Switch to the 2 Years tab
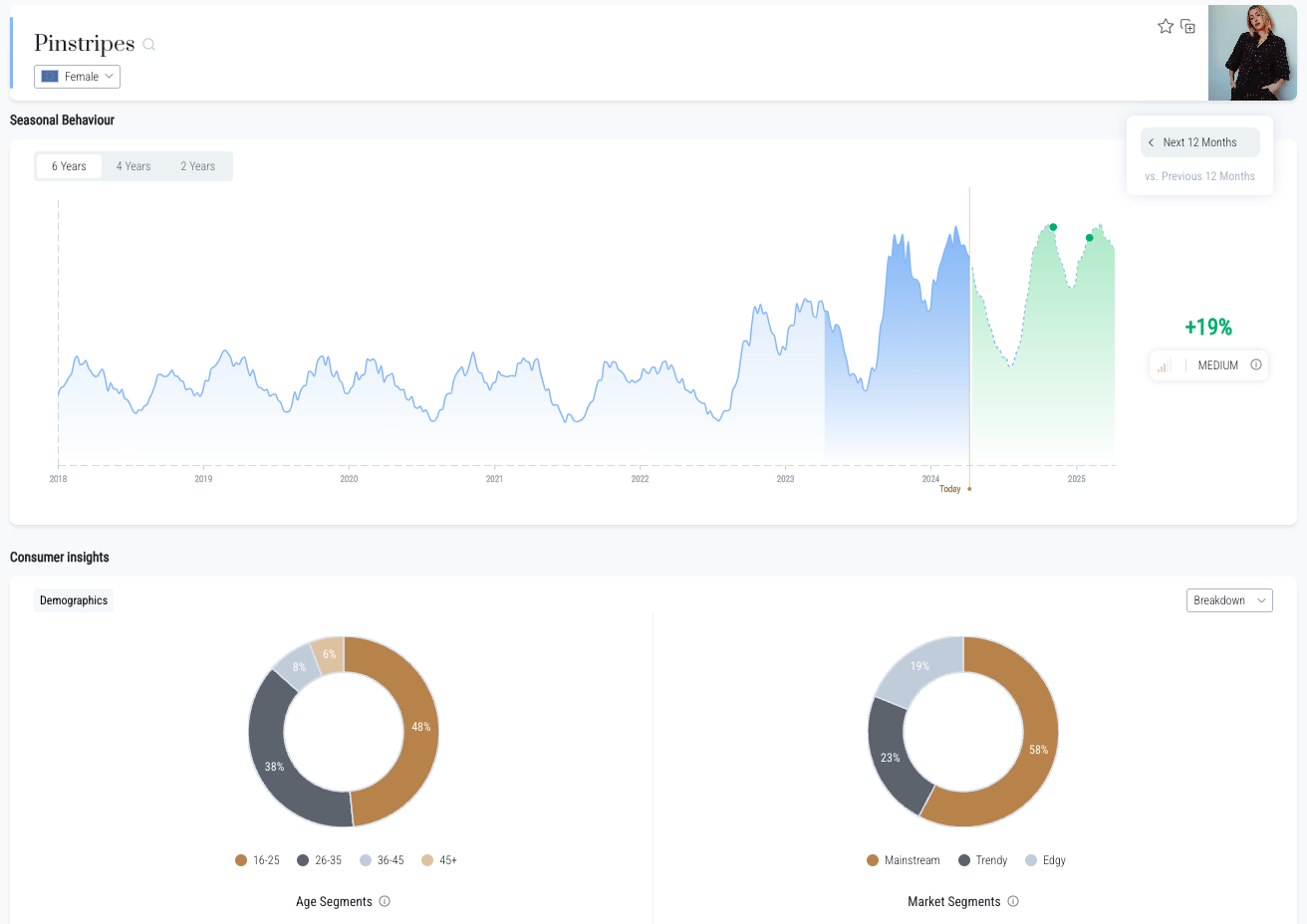The image size is (1307, 924). click(x=197, y=166)
